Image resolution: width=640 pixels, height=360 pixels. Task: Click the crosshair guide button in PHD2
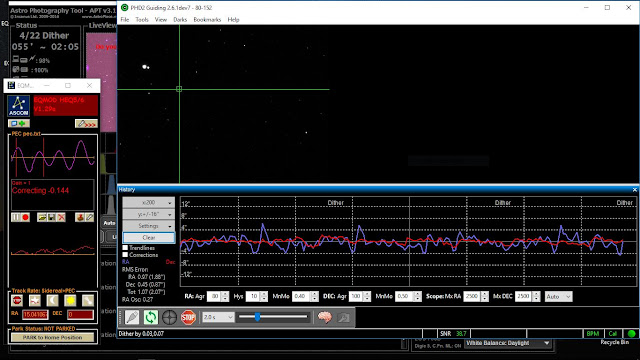coord(169,317)
